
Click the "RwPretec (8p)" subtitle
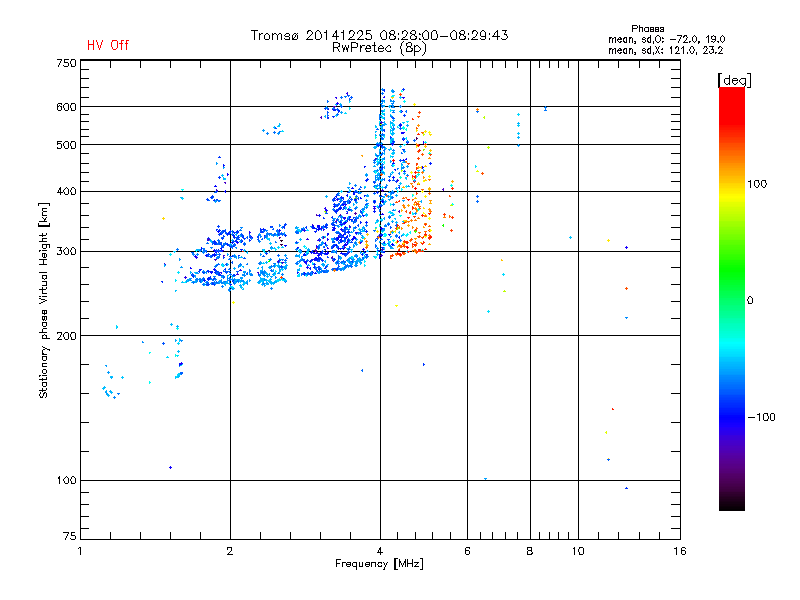[x=379, y=48]
